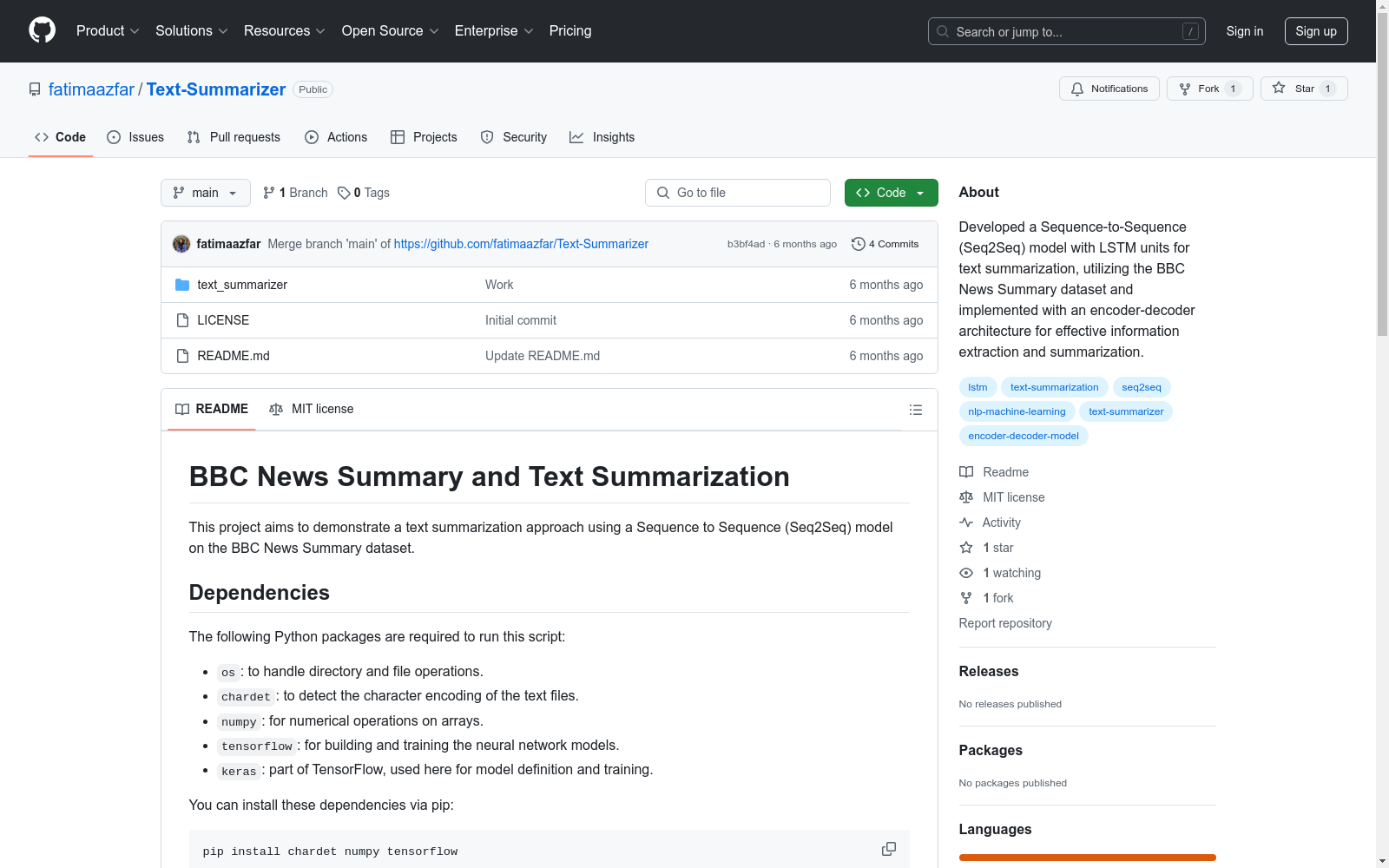Click the scale icon beside MIT license in sidebar
Image resolution: width=1389 pixels, height=868 pixels.
click(966, 497)
